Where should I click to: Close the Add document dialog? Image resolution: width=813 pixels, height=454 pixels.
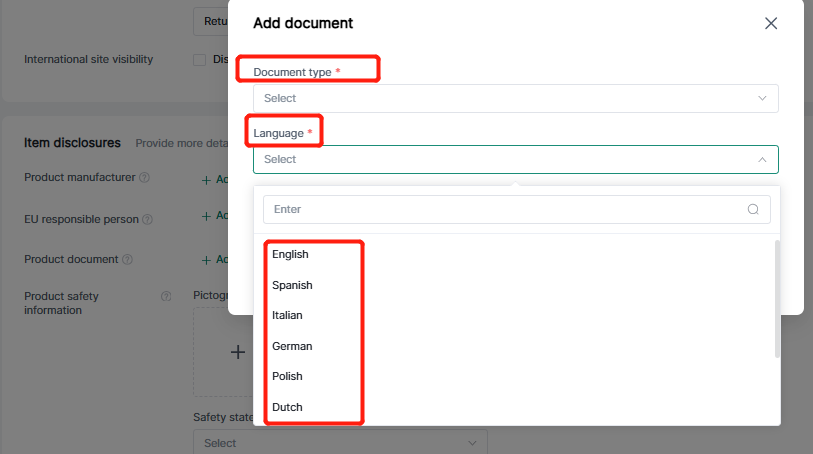point(771,23)
